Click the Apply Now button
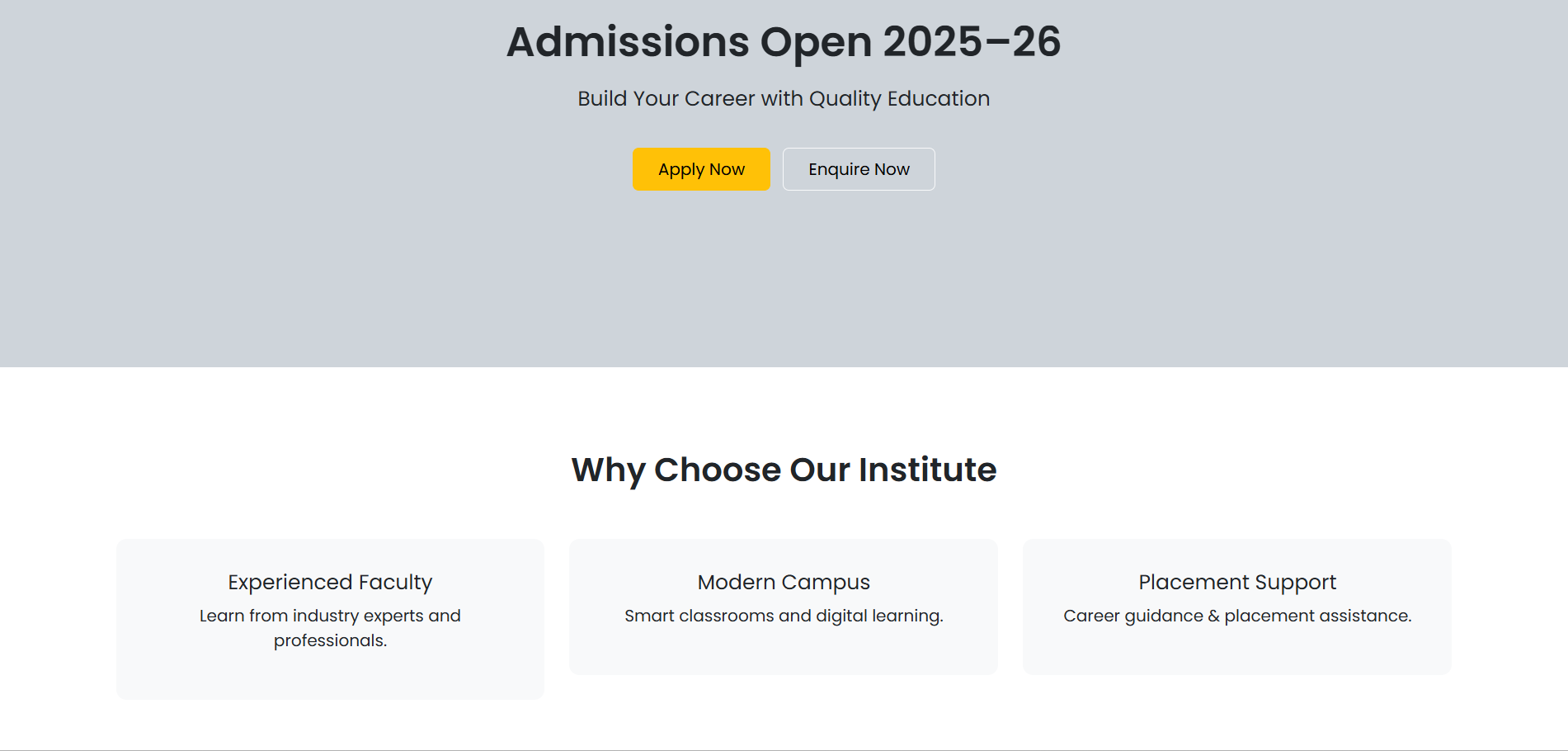The height and width of the screenshot is (751, 1568). coord(700,168)
